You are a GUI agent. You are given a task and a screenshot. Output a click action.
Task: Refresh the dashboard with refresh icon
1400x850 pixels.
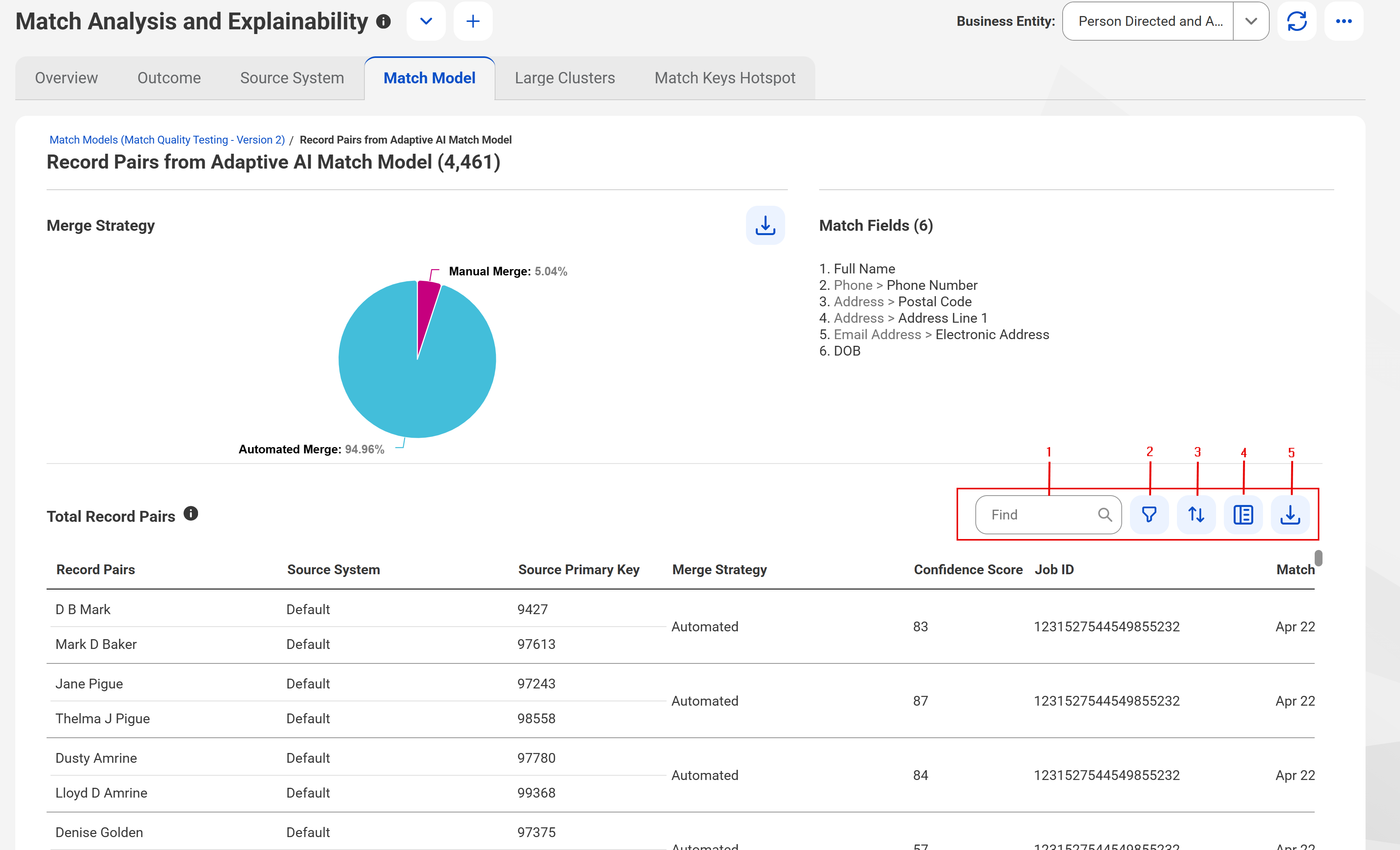(x=1297, y=22)
